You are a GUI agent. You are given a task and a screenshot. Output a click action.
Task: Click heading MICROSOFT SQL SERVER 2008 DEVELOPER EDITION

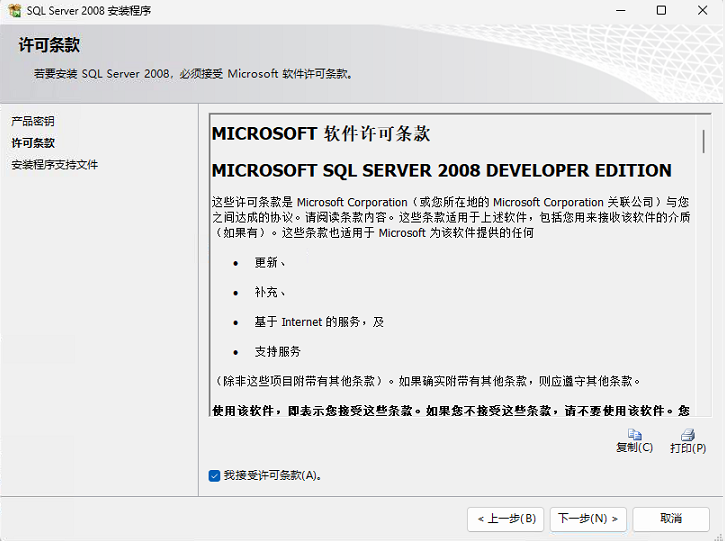(x=442, y=171)
